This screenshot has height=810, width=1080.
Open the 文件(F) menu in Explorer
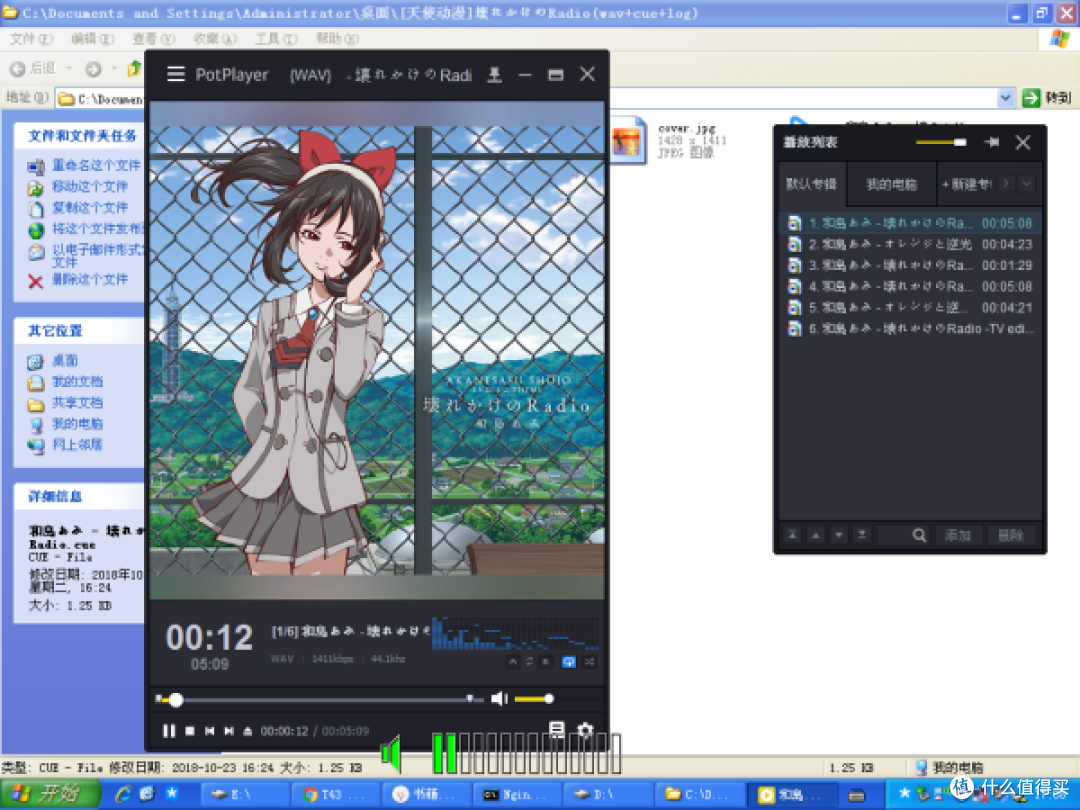31,39
